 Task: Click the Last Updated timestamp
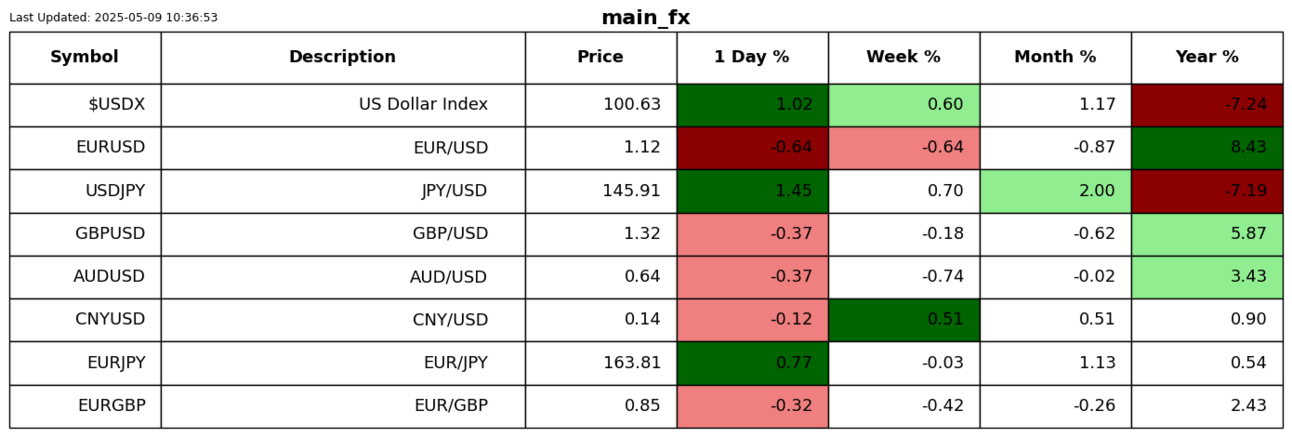(x=113, y=17)
